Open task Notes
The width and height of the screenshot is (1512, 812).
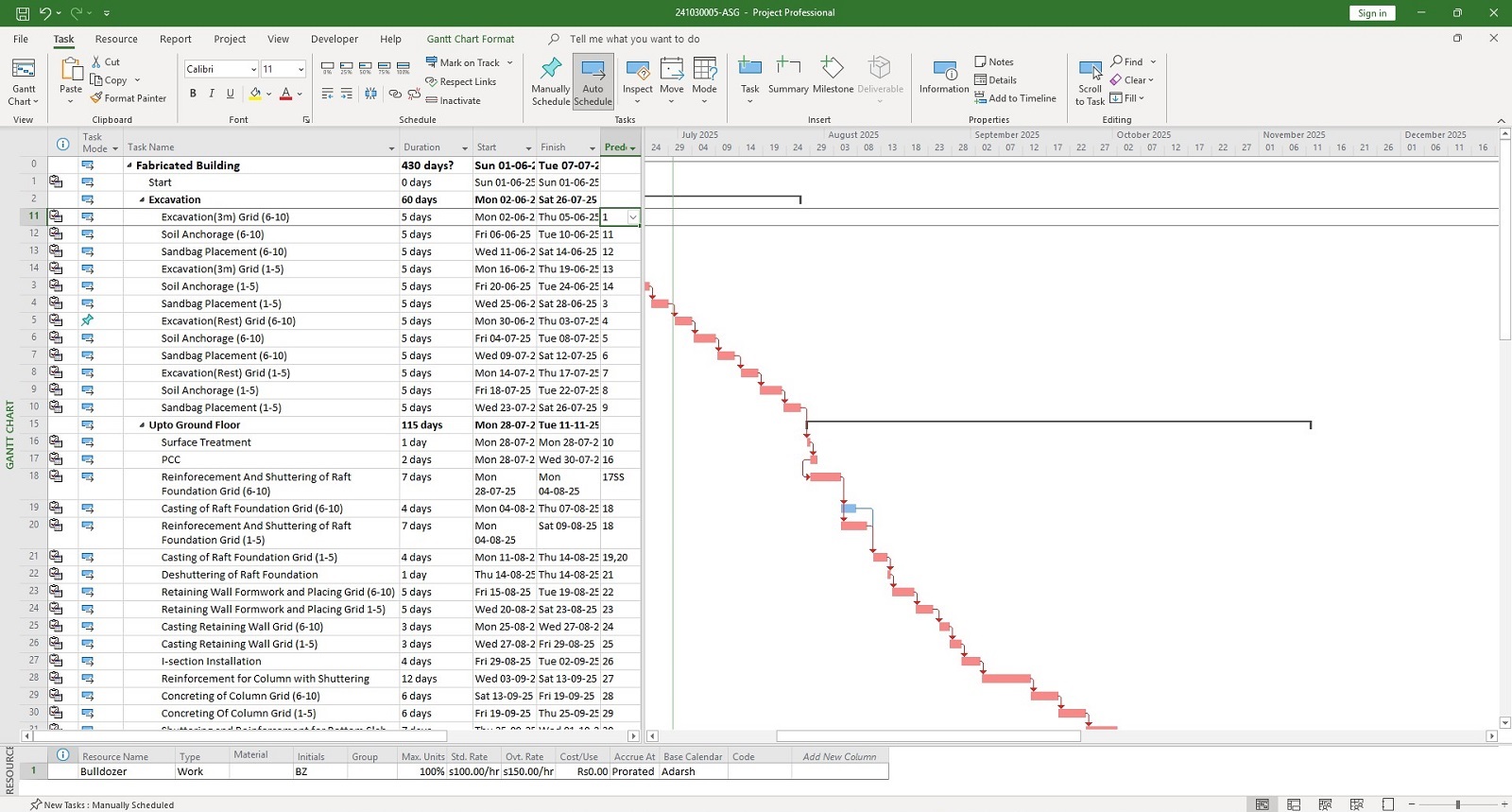pyautogui.click(x=994, y=62)
